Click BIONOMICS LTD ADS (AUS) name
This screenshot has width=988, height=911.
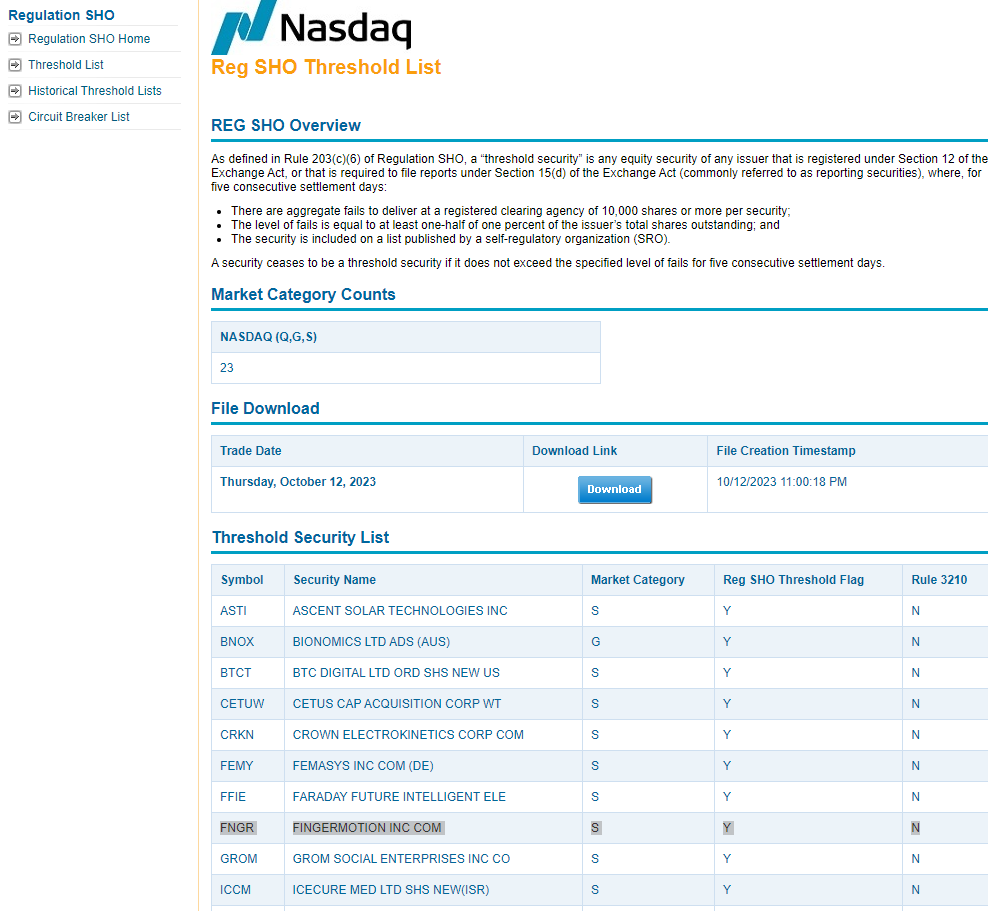[x=371, y=641]
